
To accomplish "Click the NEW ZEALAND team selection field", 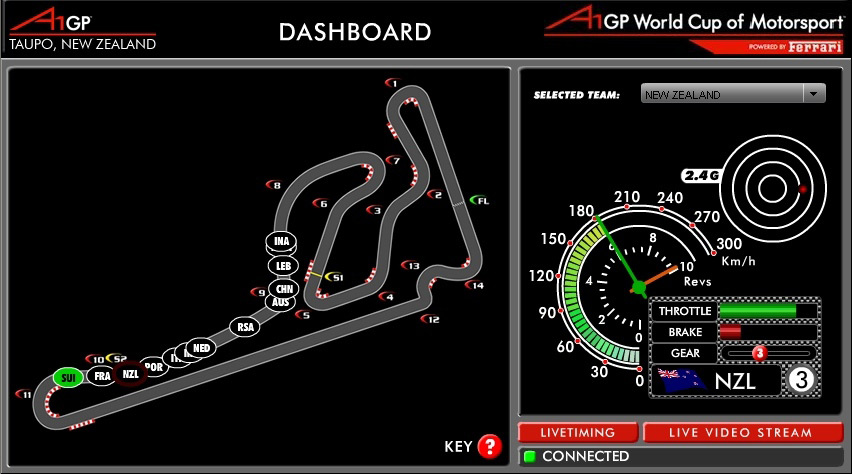I will point(720,94).
